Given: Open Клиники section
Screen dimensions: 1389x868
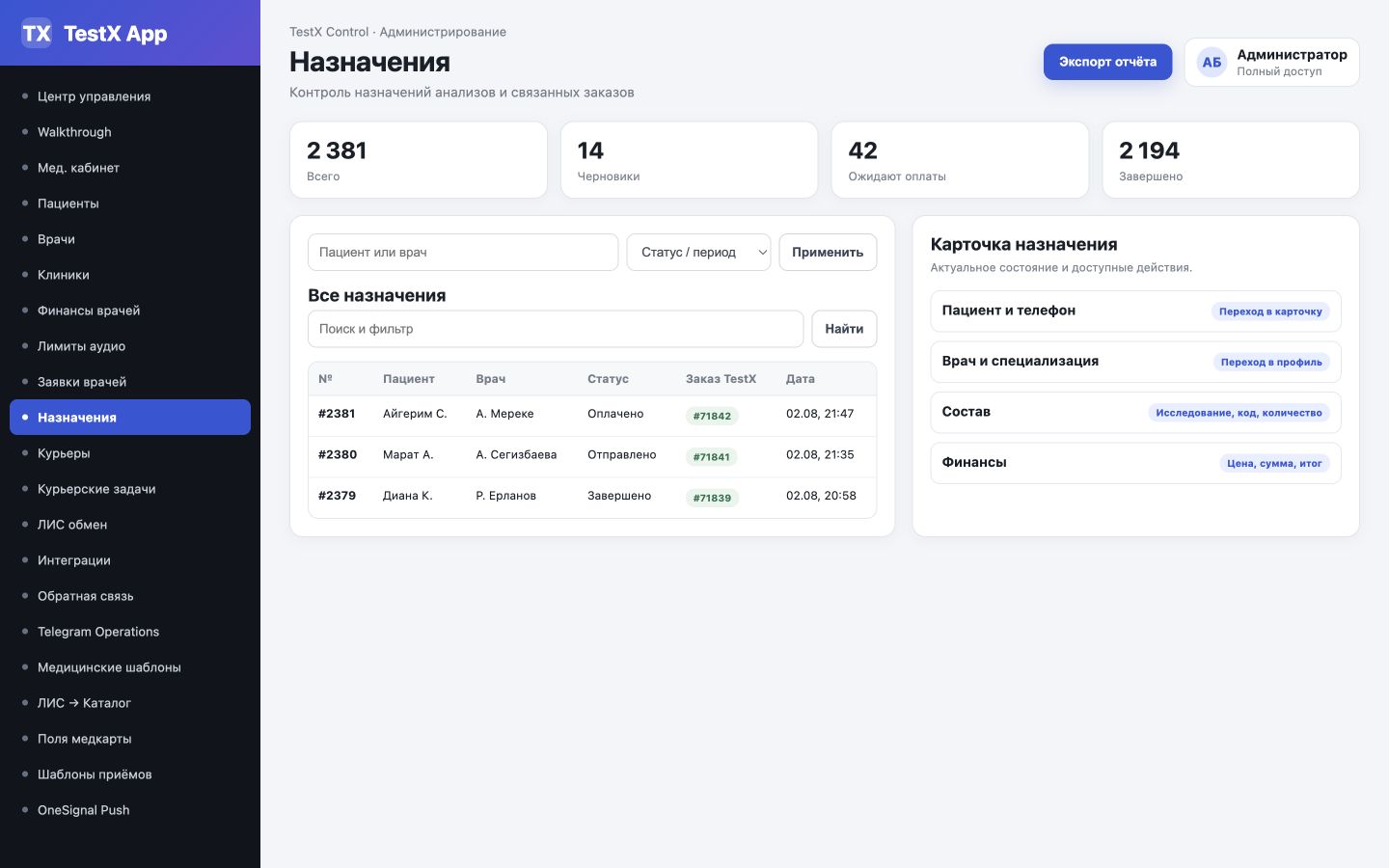Looking at the screenshot, I should [x=130, y=275].
